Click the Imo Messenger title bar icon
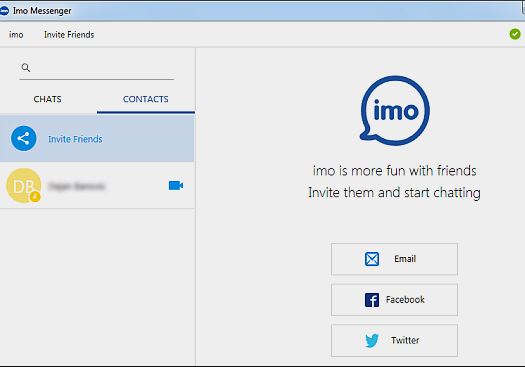This screenshot has height=367, width=525. click(4, 11)
